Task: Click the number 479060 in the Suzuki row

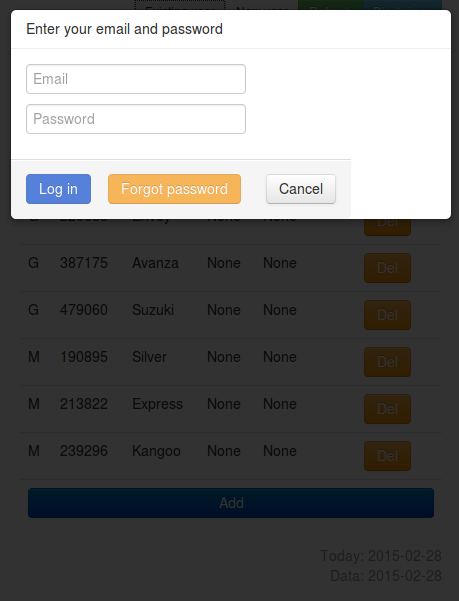Action: click(84, 310)
